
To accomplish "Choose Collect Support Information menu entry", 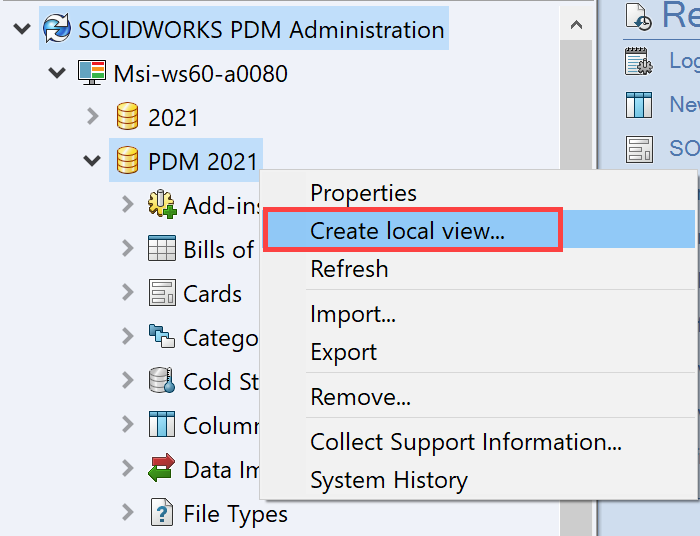I will [466, 442].
